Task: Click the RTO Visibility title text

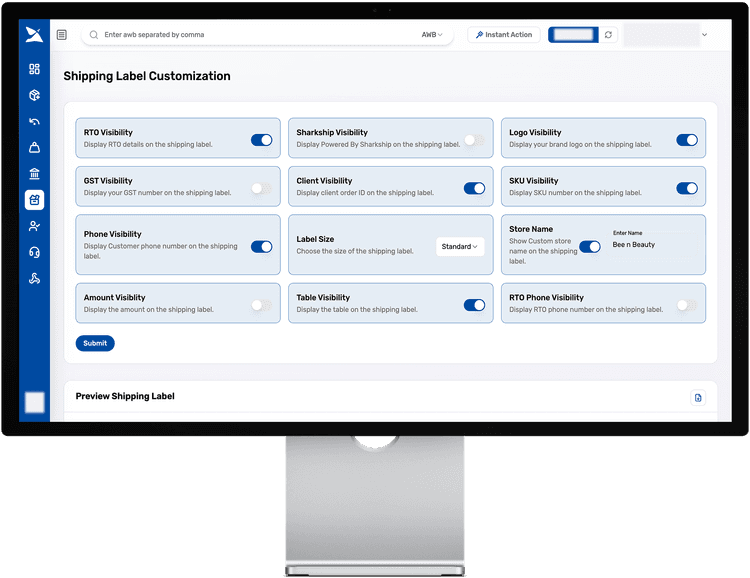Action: [x=108, y=133]
